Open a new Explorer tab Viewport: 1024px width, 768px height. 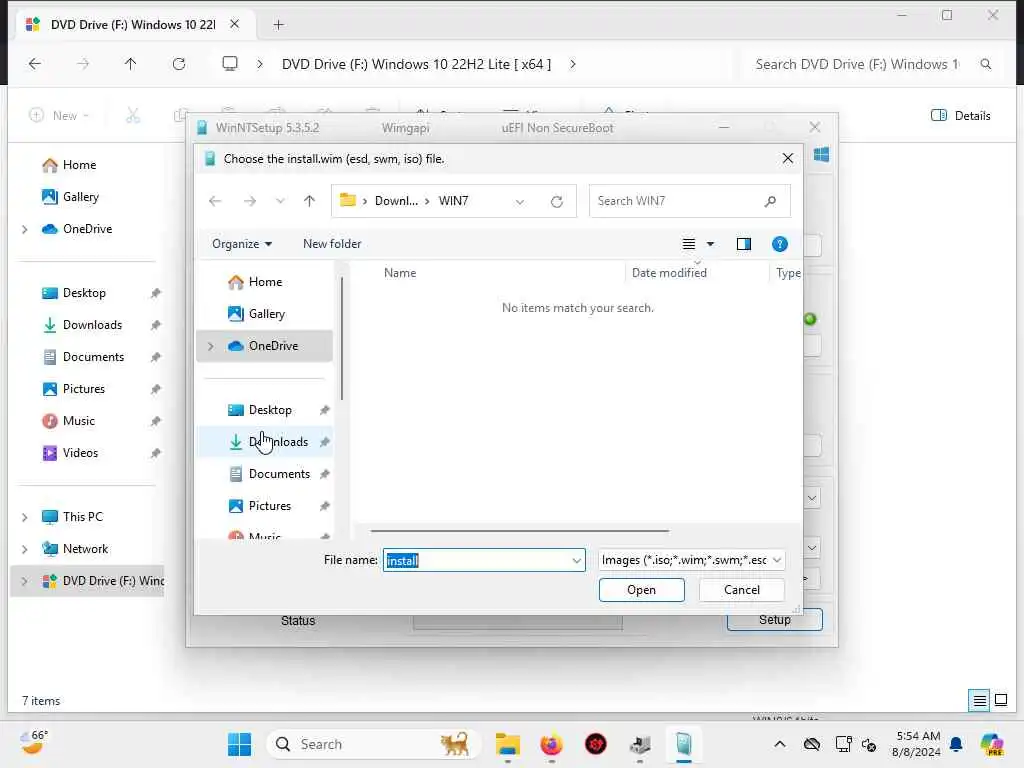(x=278, y=25)
